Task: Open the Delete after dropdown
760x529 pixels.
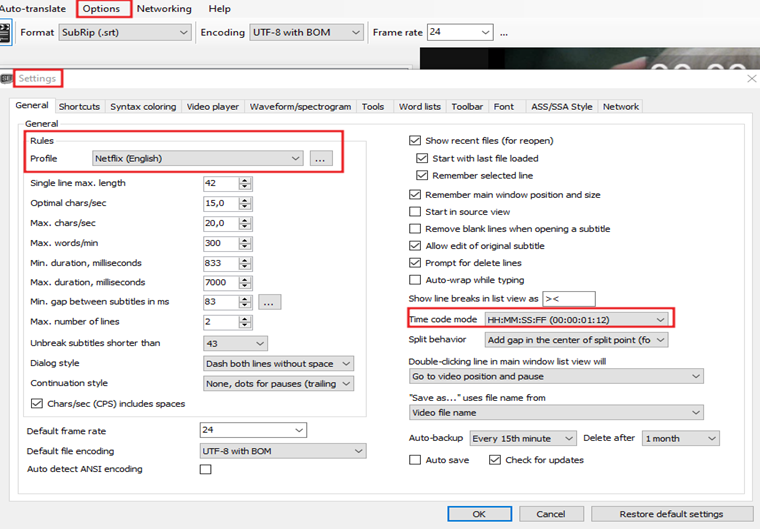Action: [681, 438]
